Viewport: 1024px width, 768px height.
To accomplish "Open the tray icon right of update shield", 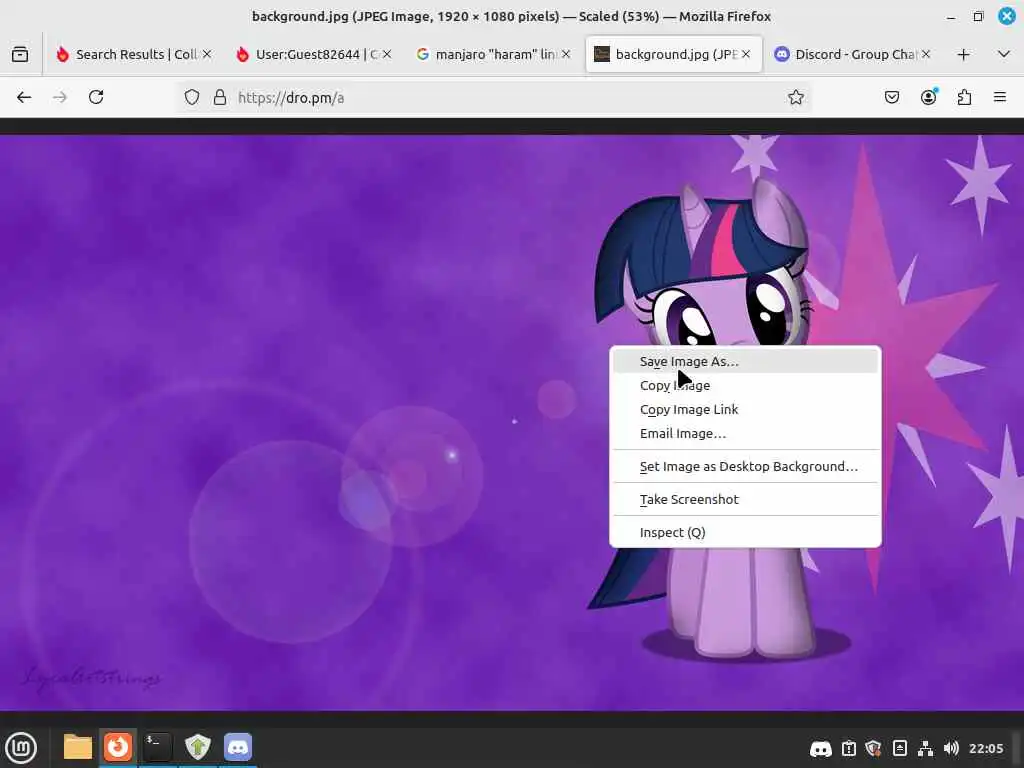I will (x=899, y=748).
